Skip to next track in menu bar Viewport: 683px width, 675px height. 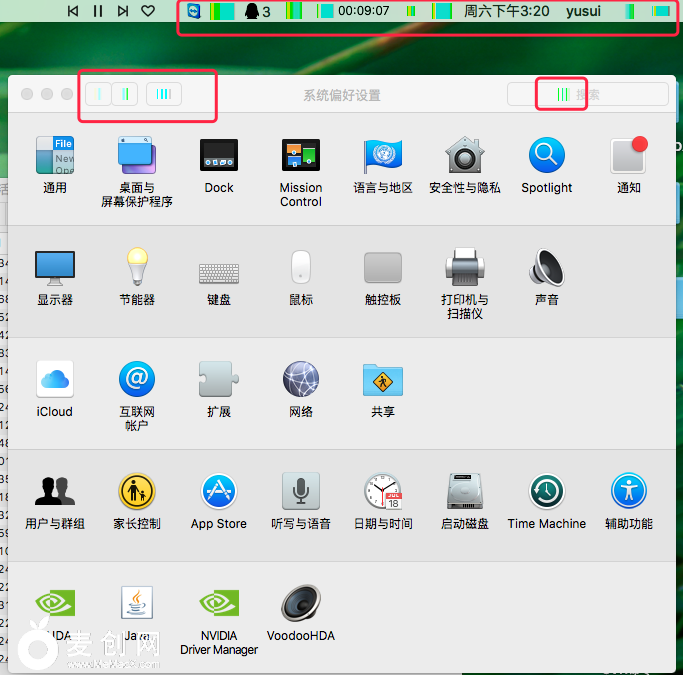pyautogui.click(x=123, y=11)
